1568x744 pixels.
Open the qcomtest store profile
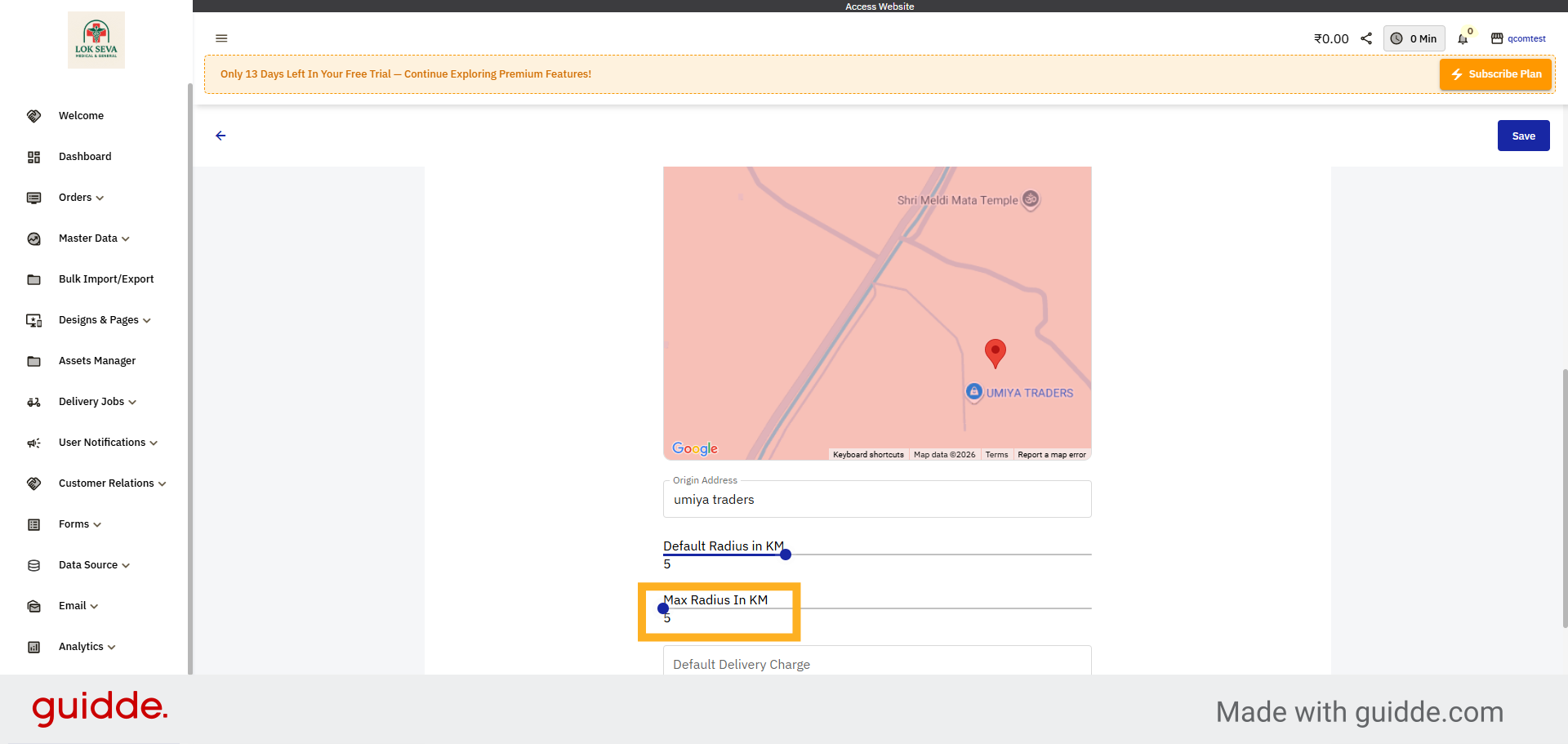(x=1518, y=38)
